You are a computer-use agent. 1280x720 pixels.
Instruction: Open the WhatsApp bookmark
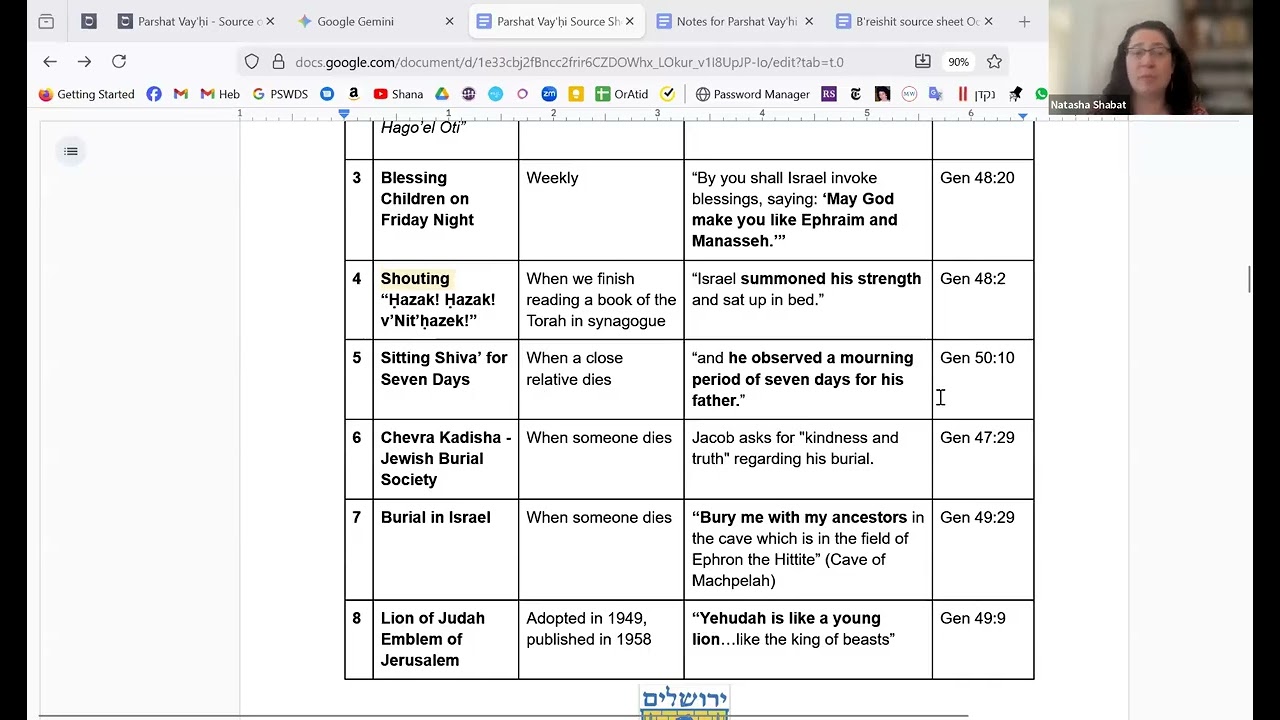pyautogui.click(x=1041, y=94)
